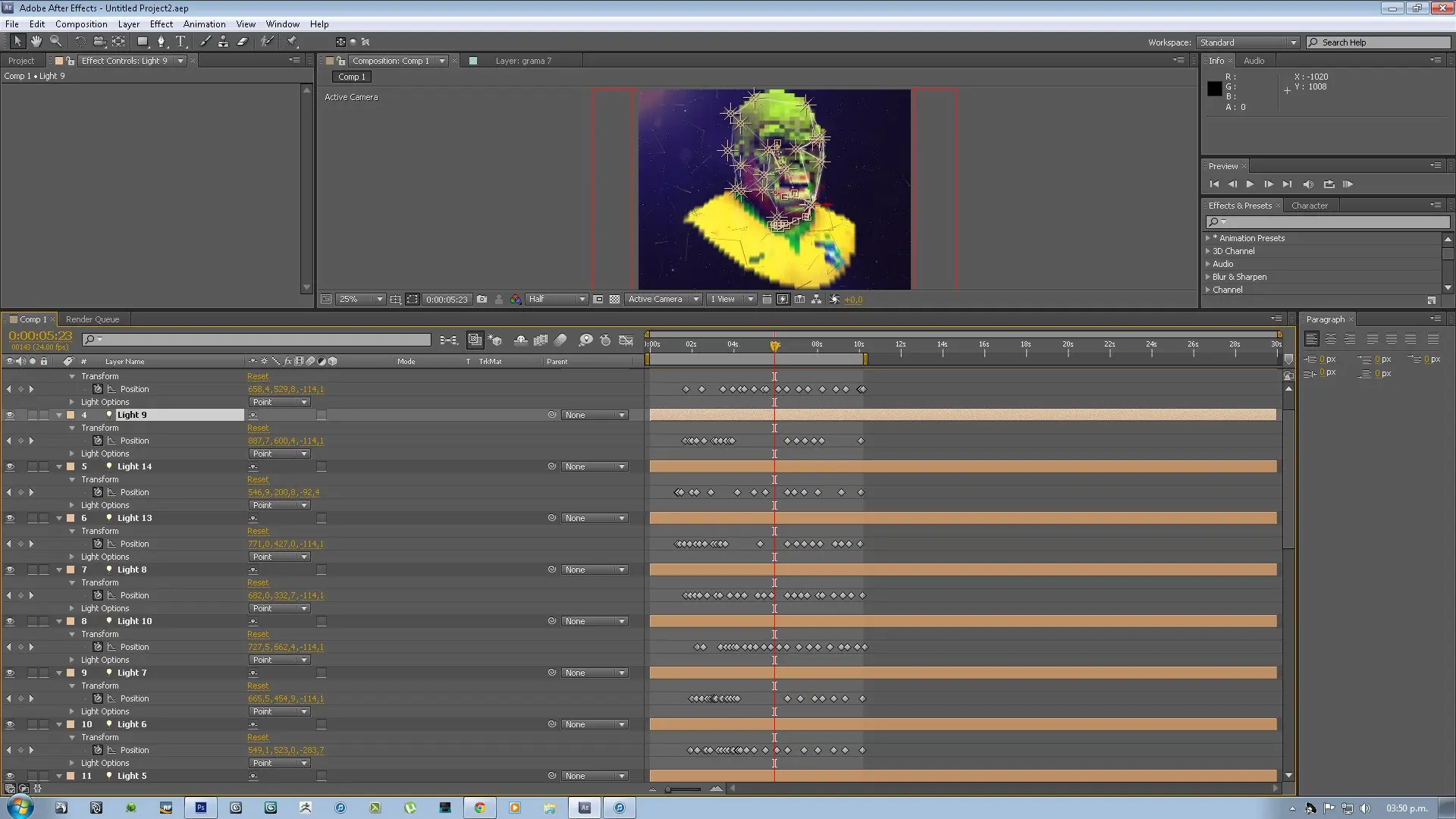
Task: Select the Puppet Pin tool
Action: (x=292, y=42)
